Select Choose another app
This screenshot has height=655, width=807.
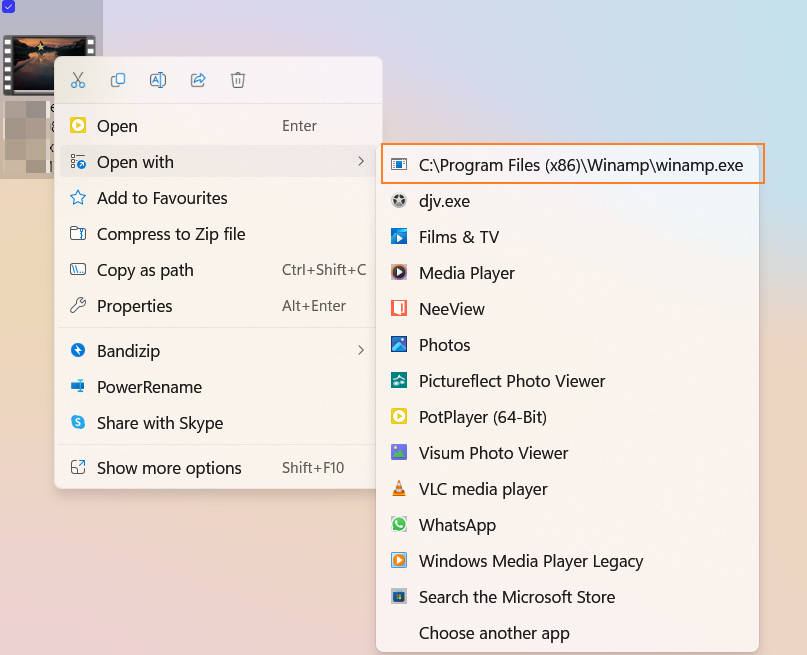click(x=568, y=633)
